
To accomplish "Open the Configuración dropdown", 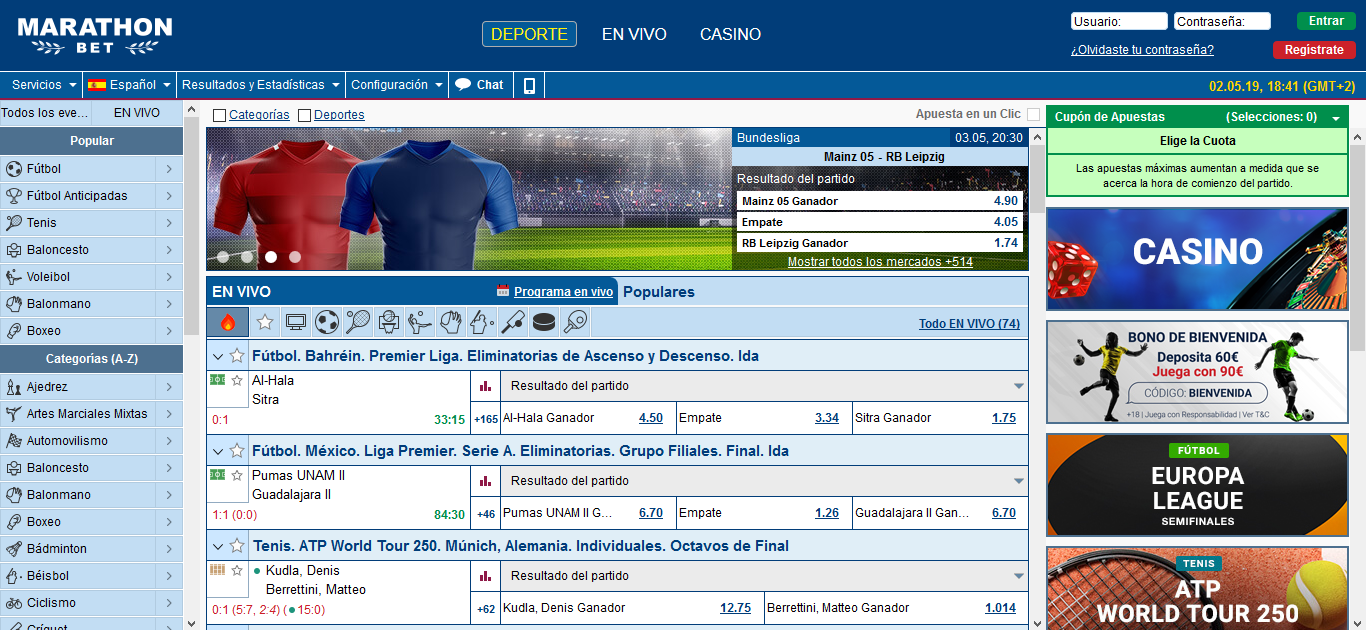I will (x=395, y=84).
